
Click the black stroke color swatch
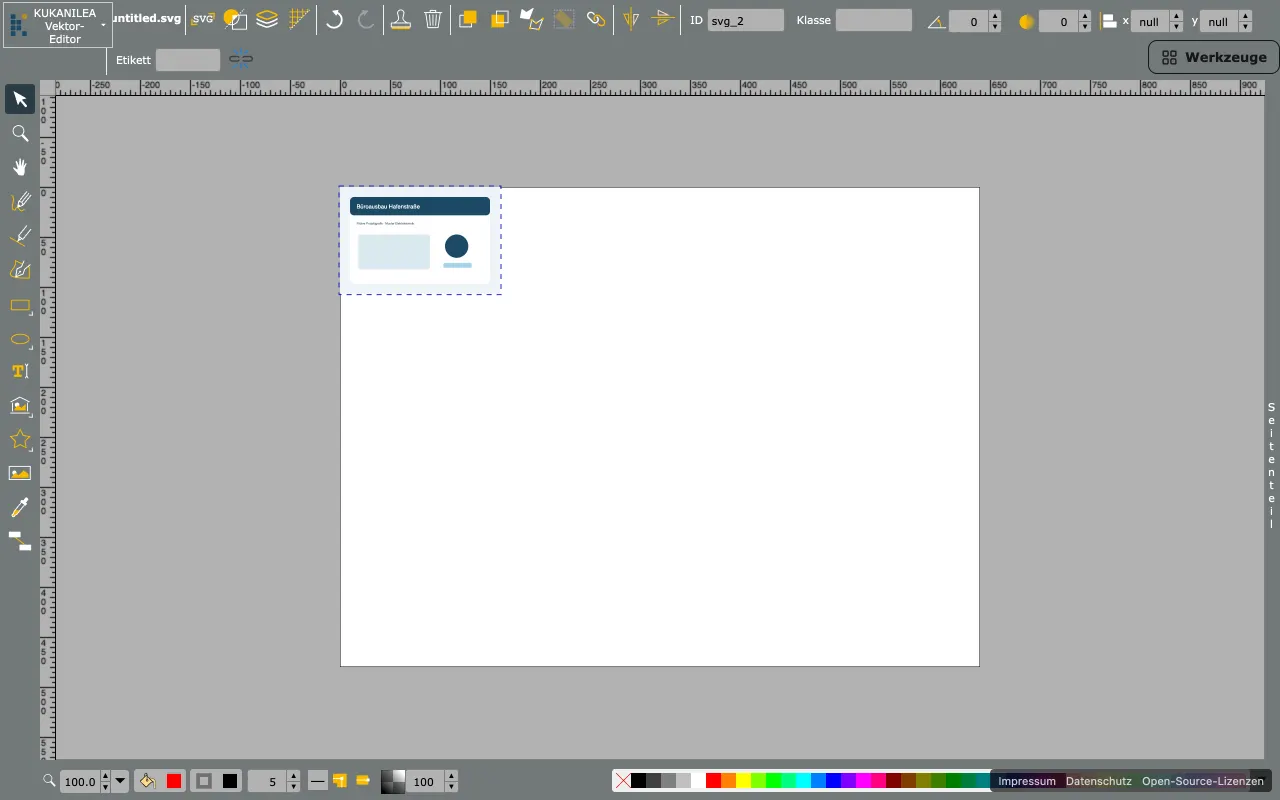pos(230,781)
